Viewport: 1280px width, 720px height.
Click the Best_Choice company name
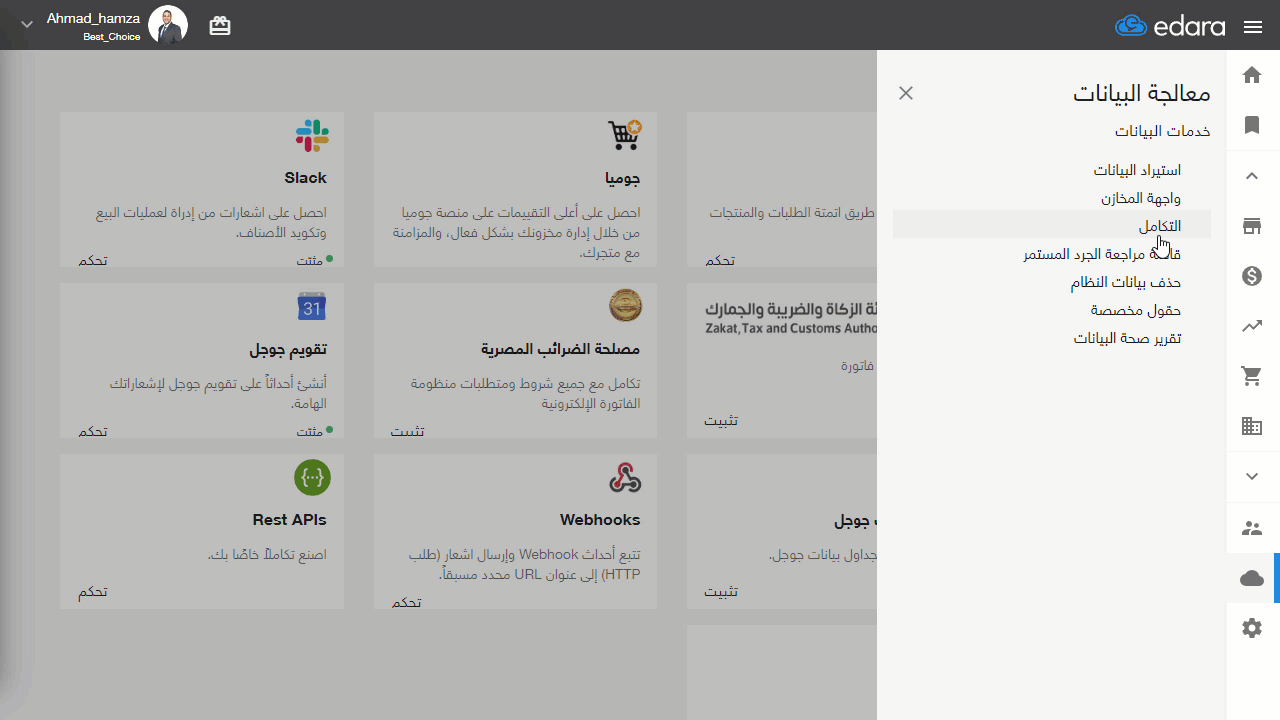point(112,37)
